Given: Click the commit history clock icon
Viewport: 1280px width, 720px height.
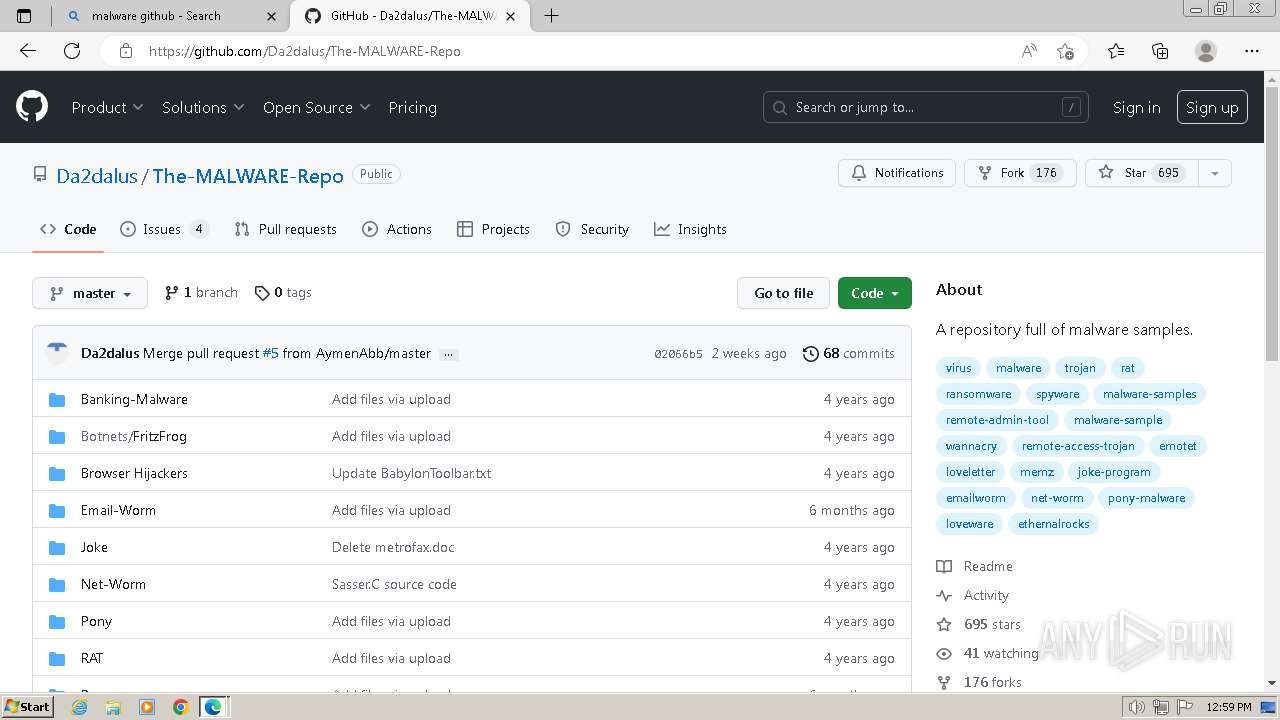Looking at the screenshot, I should 811,353.
